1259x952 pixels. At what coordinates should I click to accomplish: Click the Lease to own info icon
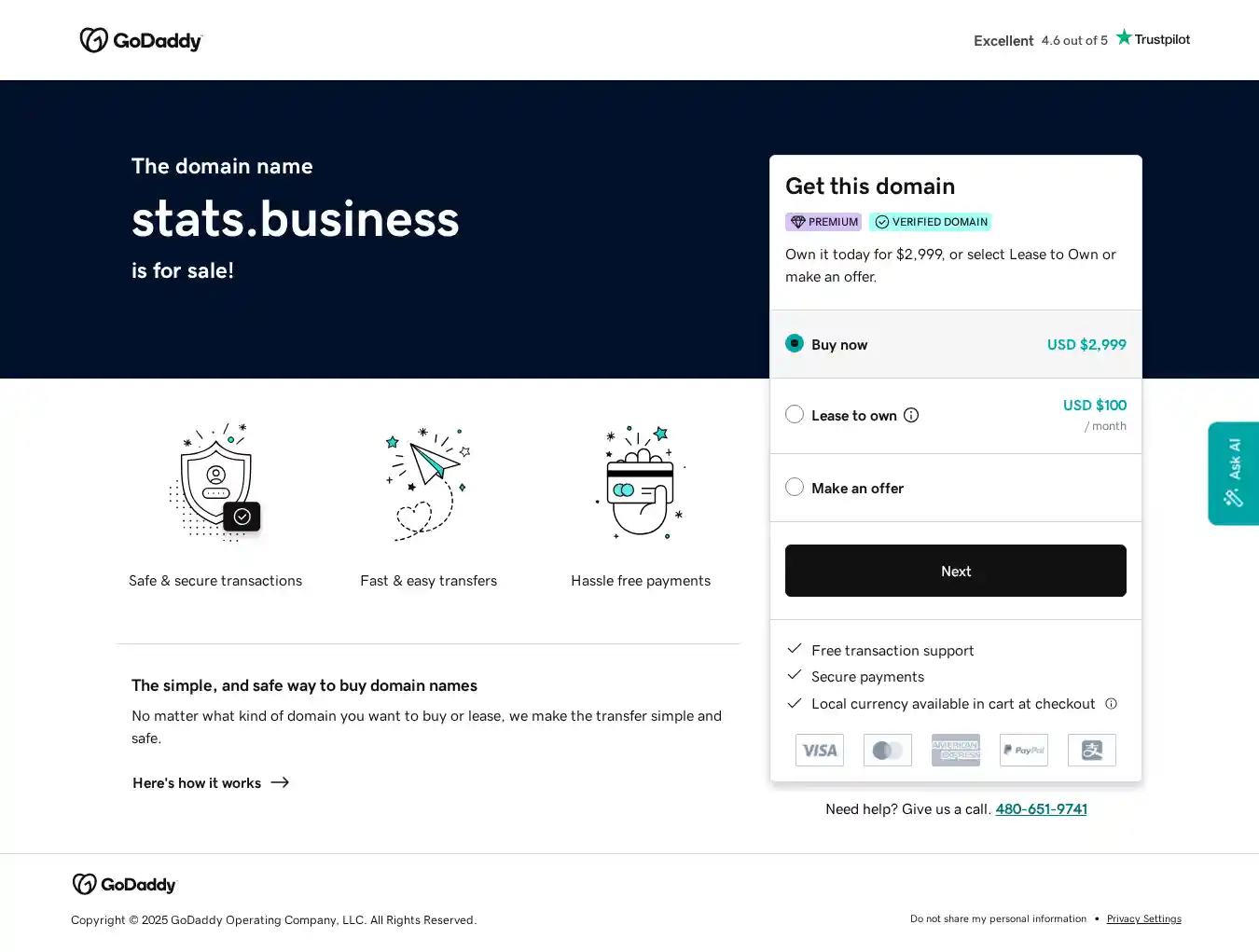click(911, 415)
